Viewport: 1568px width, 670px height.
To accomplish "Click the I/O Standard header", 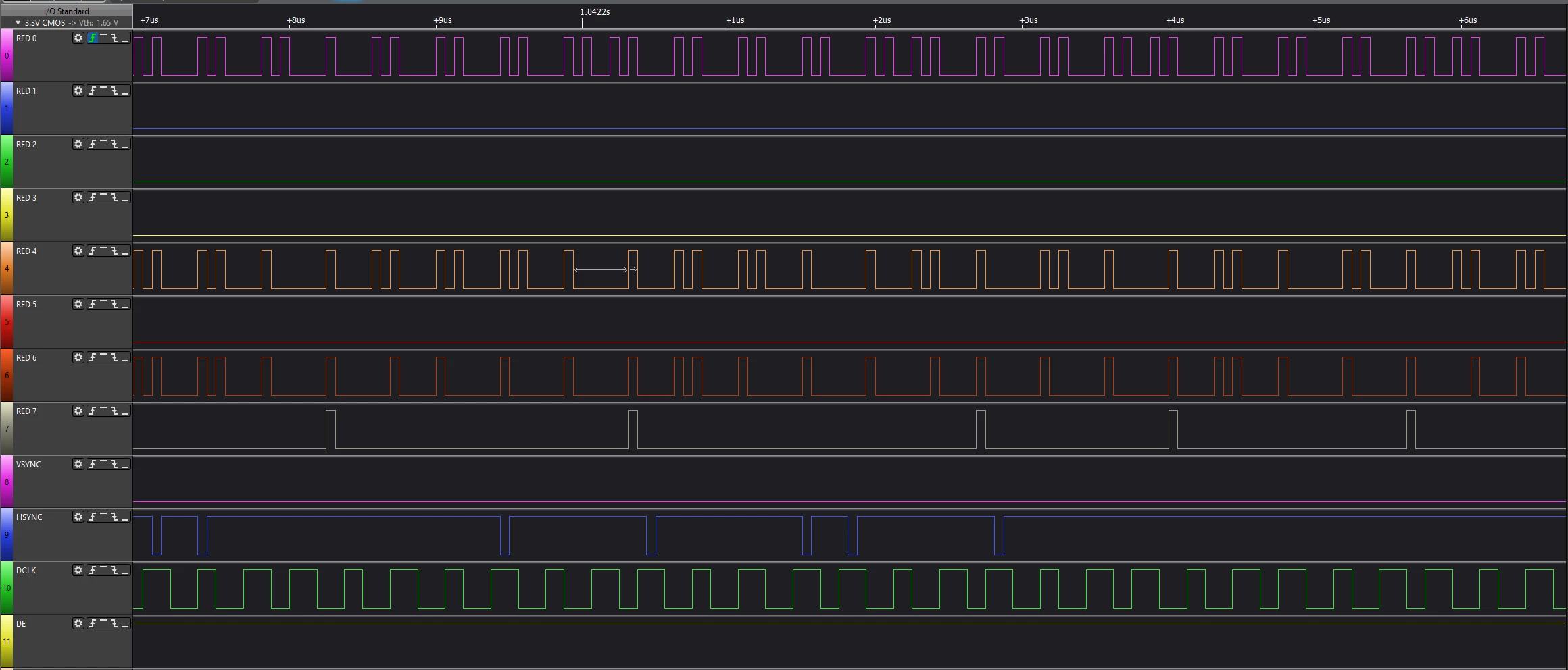I will (66, 11).
